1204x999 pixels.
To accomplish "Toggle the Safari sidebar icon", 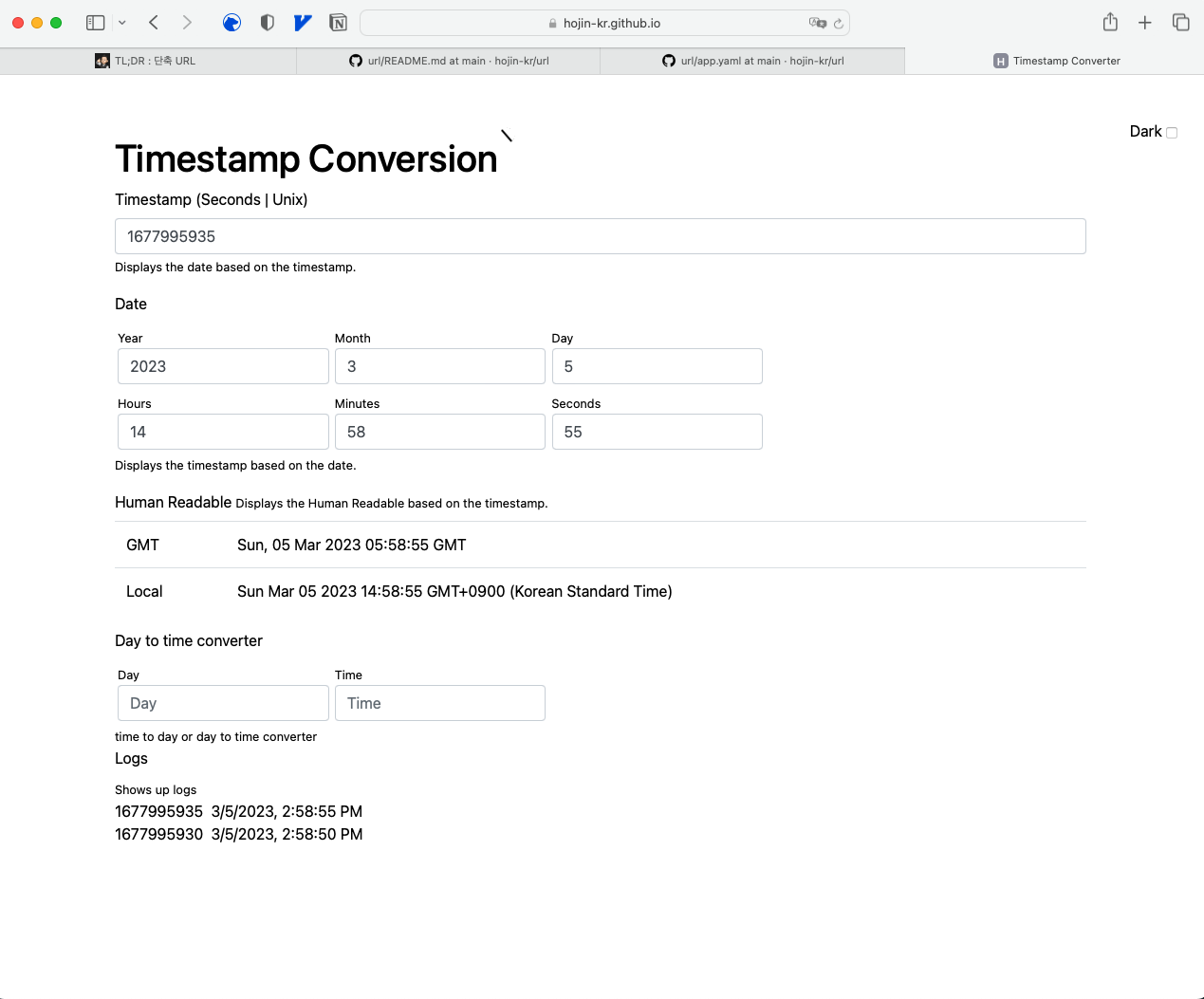I will tap(95, 22).
